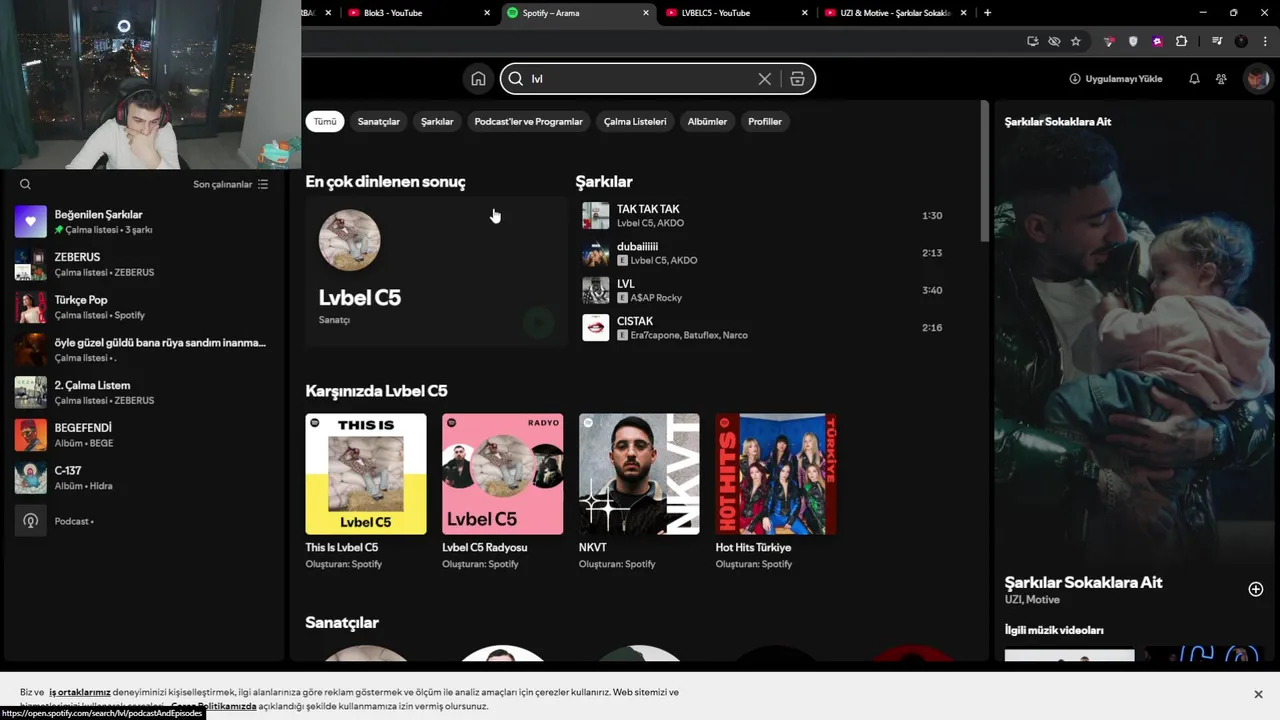Screen dimensions: 1280x720
Task: Click Uygulamayı Yükle button
Action: tap(1116, 79)
